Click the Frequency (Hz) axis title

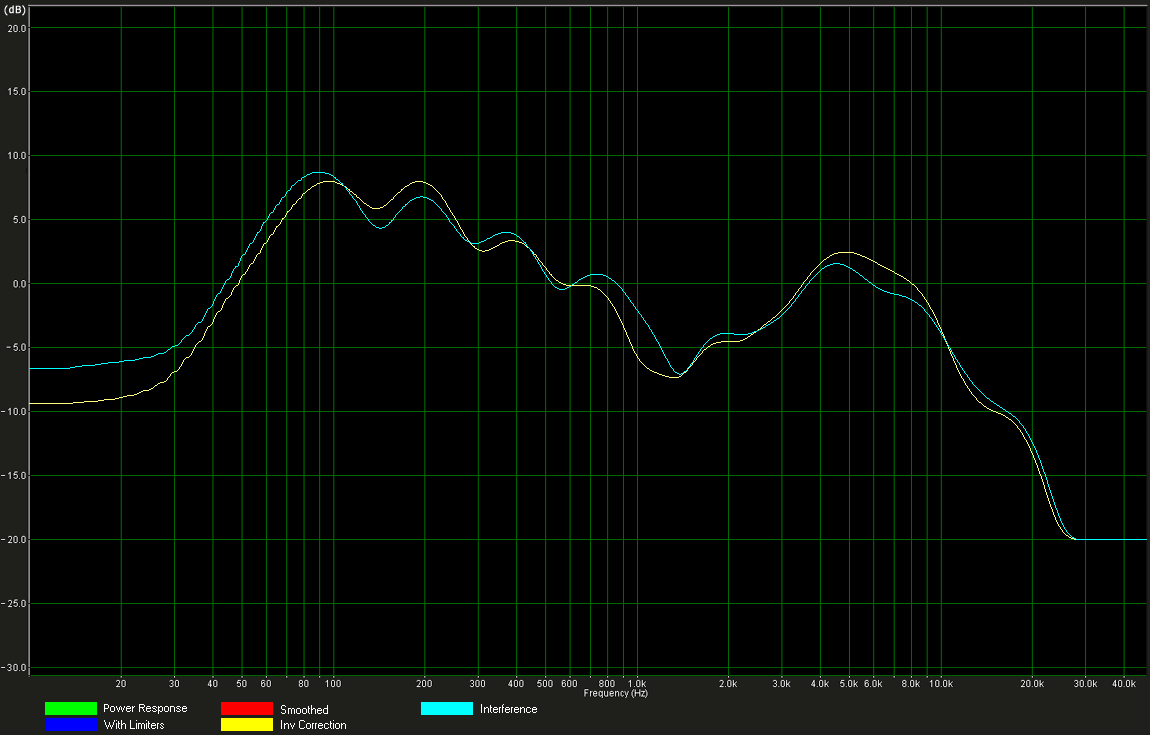(x=616, y=693)
